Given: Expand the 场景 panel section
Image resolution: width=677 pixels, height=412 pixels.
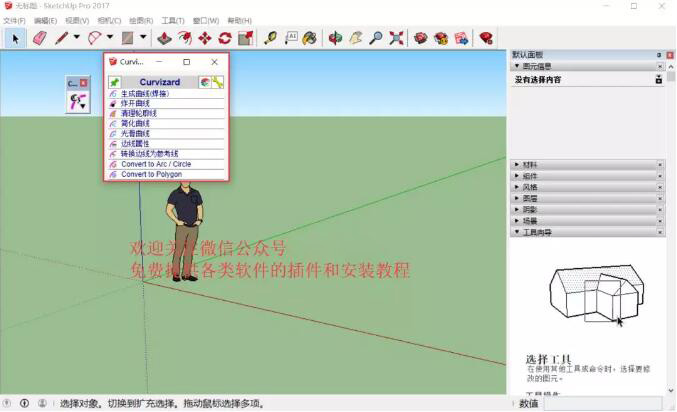Looking at the screenshot, I should pos(516,221).
